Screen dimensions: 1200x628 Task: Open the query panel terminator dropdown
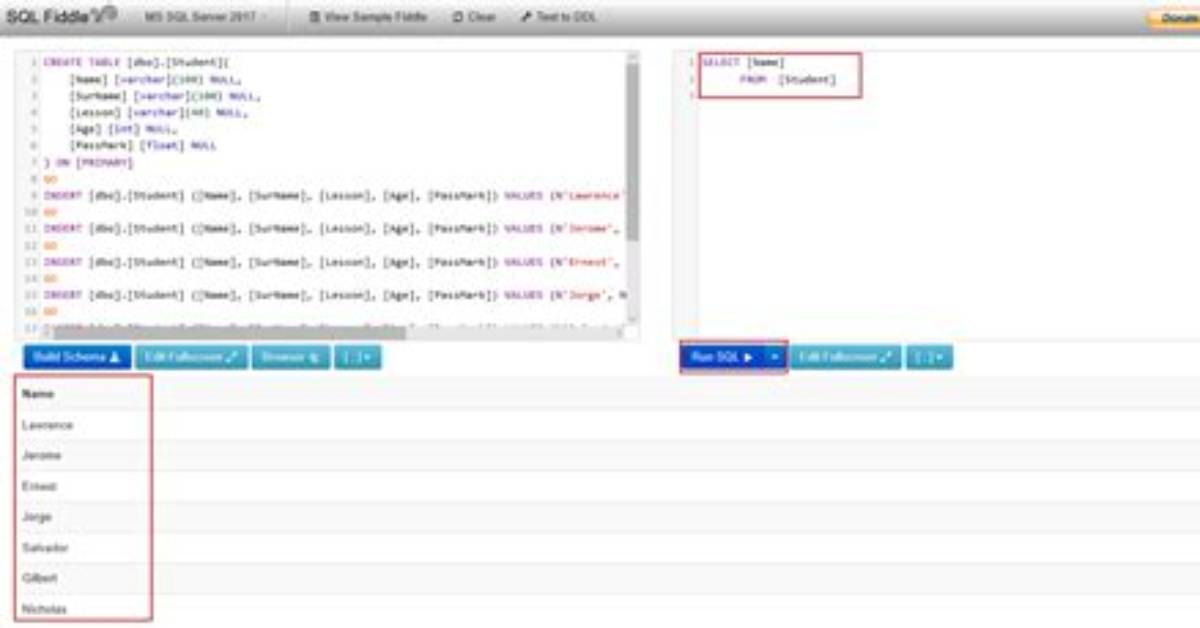pos(929,357)
